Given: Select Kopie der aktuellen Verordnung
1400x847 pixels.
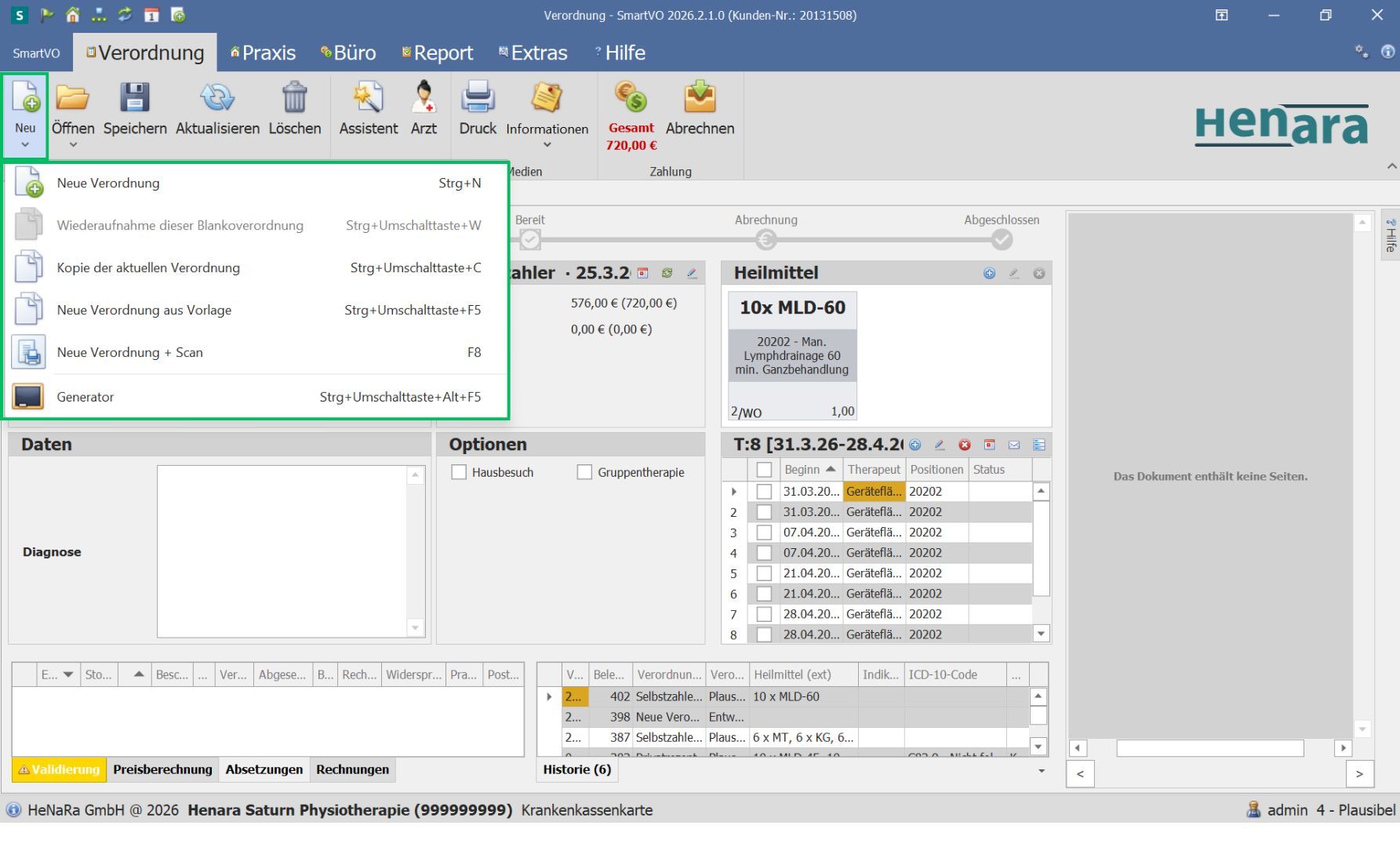Looking at the screenshot, I should 257,268.
